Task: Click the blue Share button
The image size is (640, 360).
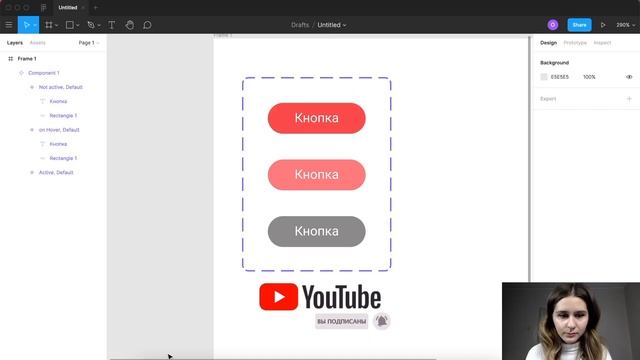Action: pyautogui.click(x=579, y=25)
